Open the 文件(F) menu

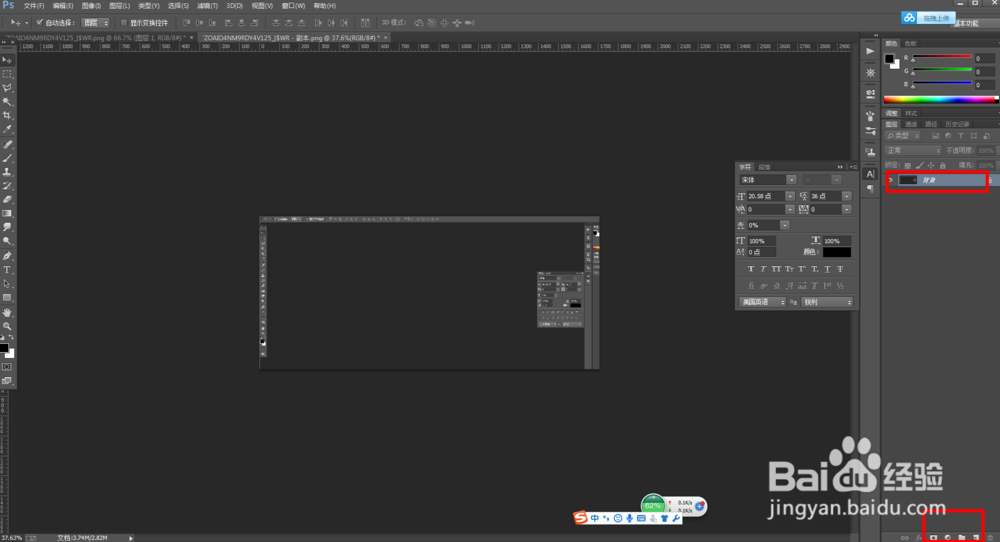point(33,6)
